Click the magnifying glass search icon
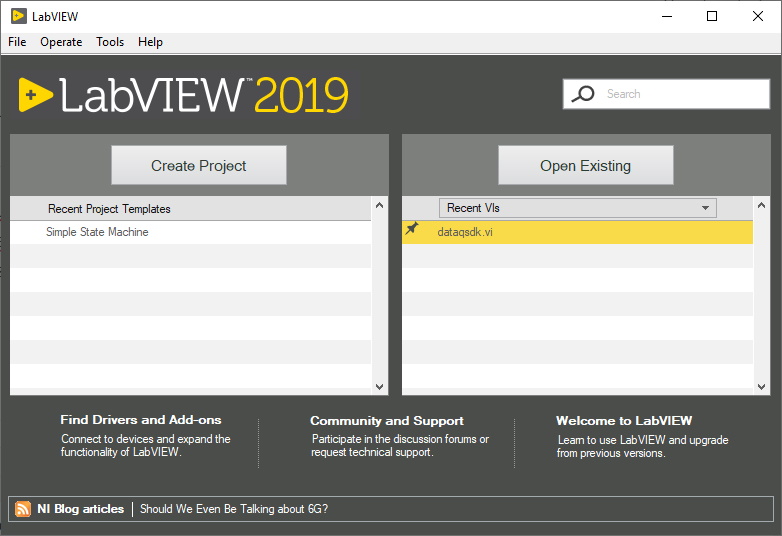This screenshot has width=782, height=536. click(x=583, y=94)
